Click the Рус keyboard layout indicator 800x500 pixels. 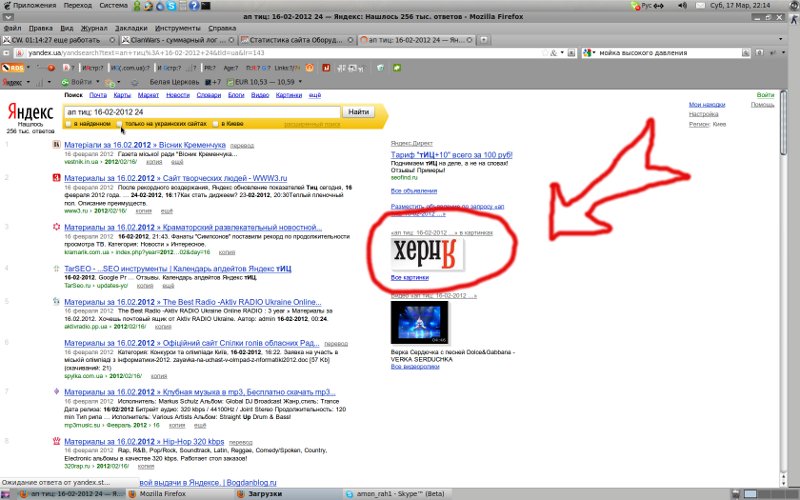[646, 6]
